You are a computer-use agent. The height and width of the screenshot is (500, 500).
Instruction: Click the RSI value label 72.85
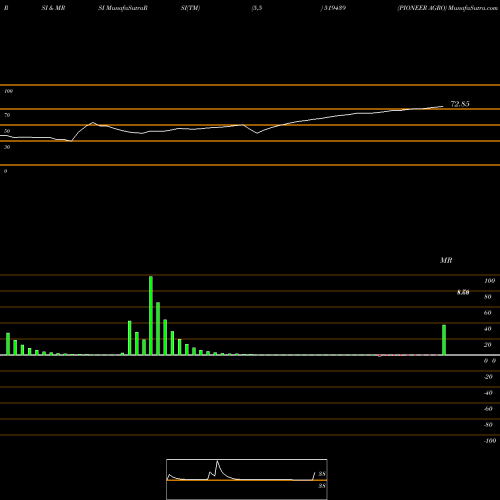(460, 104)
